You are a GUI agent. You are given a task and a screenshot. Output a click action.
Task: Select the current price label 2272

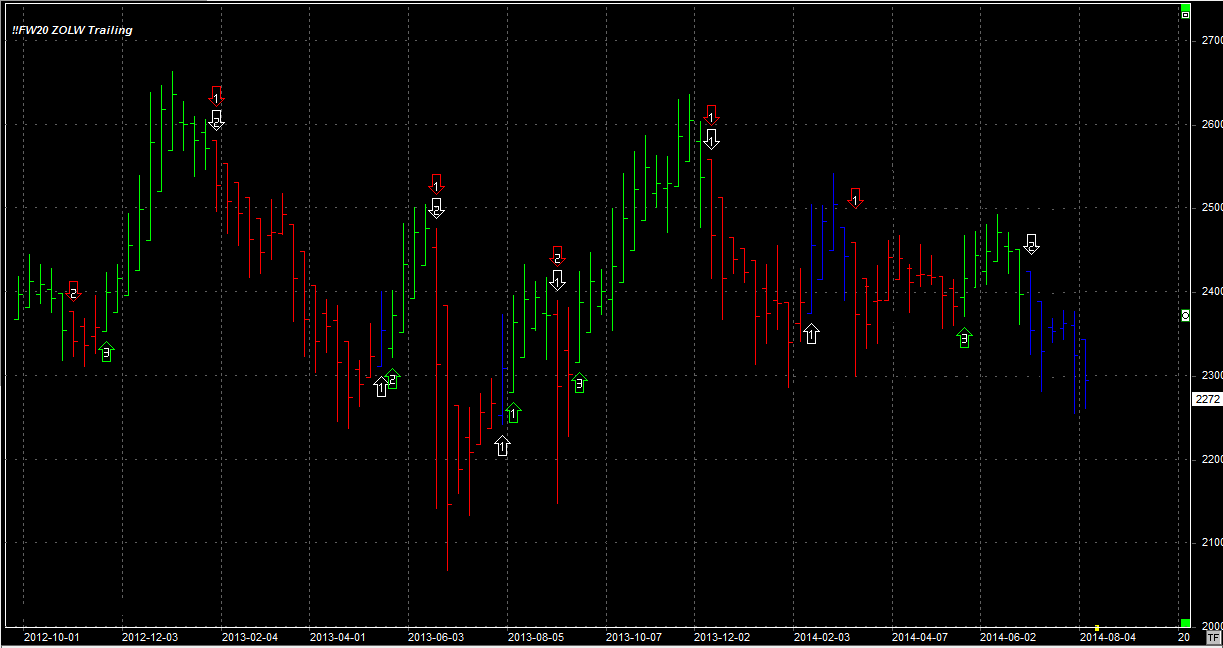click(1207, 399)
